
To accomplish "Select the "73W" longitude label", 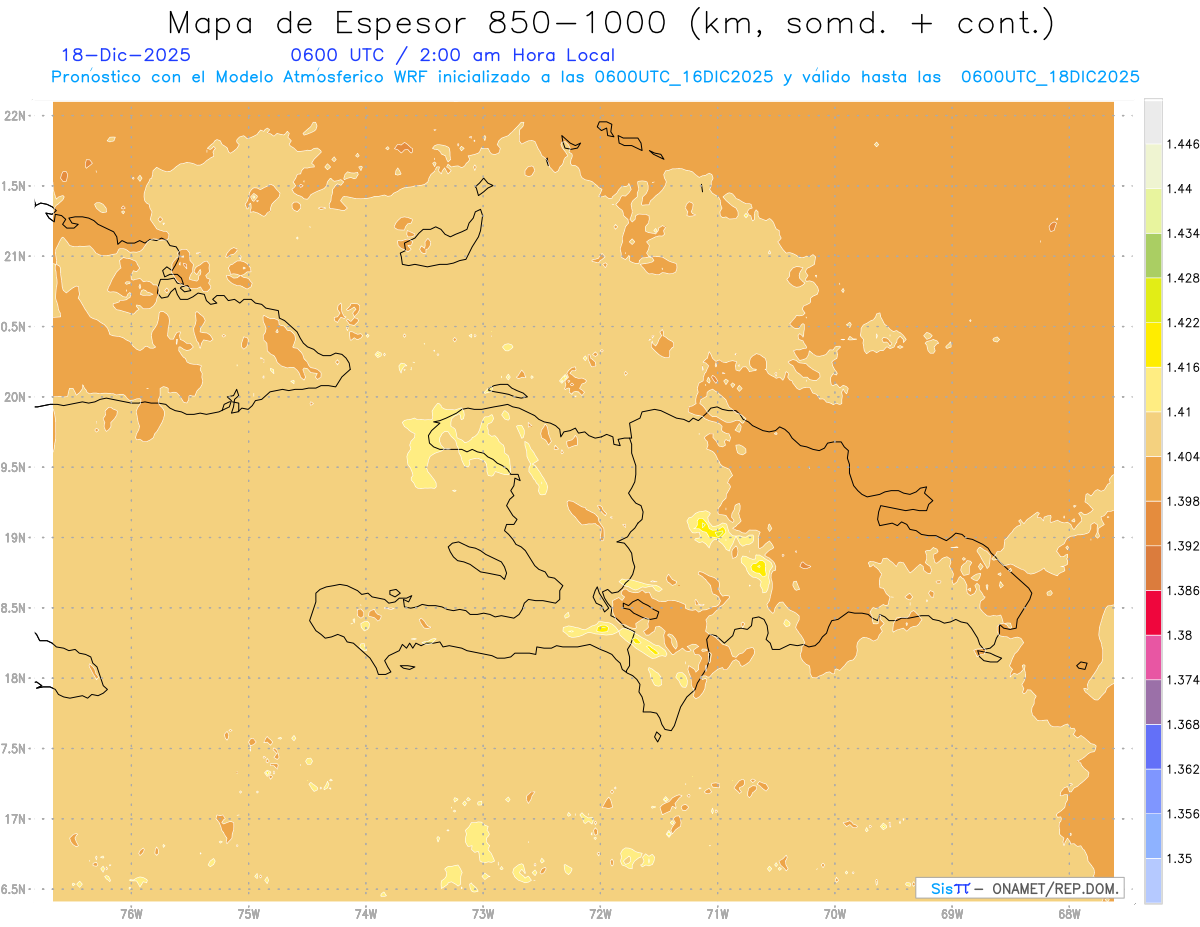I will click(483, 914).
